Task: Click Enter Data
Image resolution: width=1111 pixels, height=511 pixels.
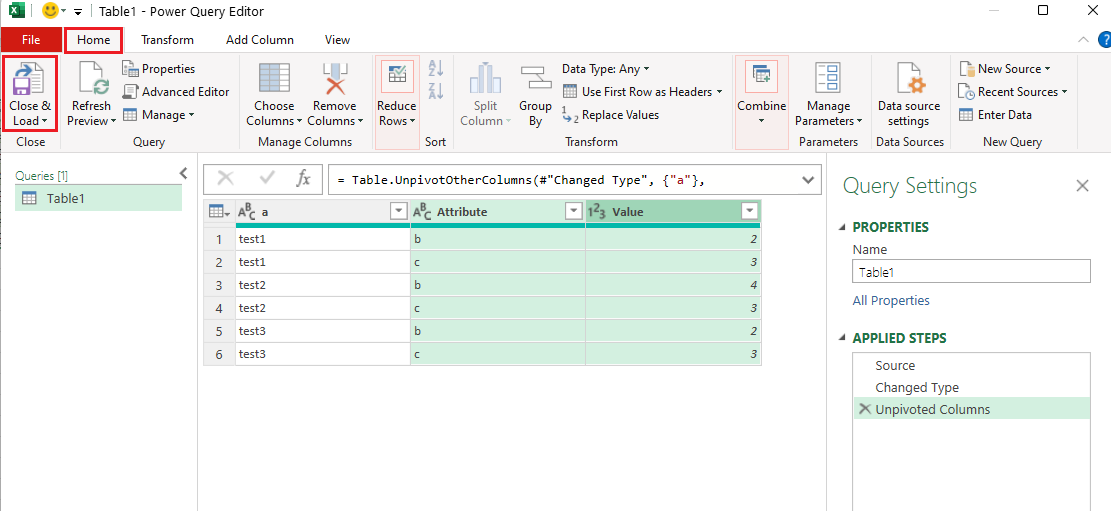Action: coord(996,115)
